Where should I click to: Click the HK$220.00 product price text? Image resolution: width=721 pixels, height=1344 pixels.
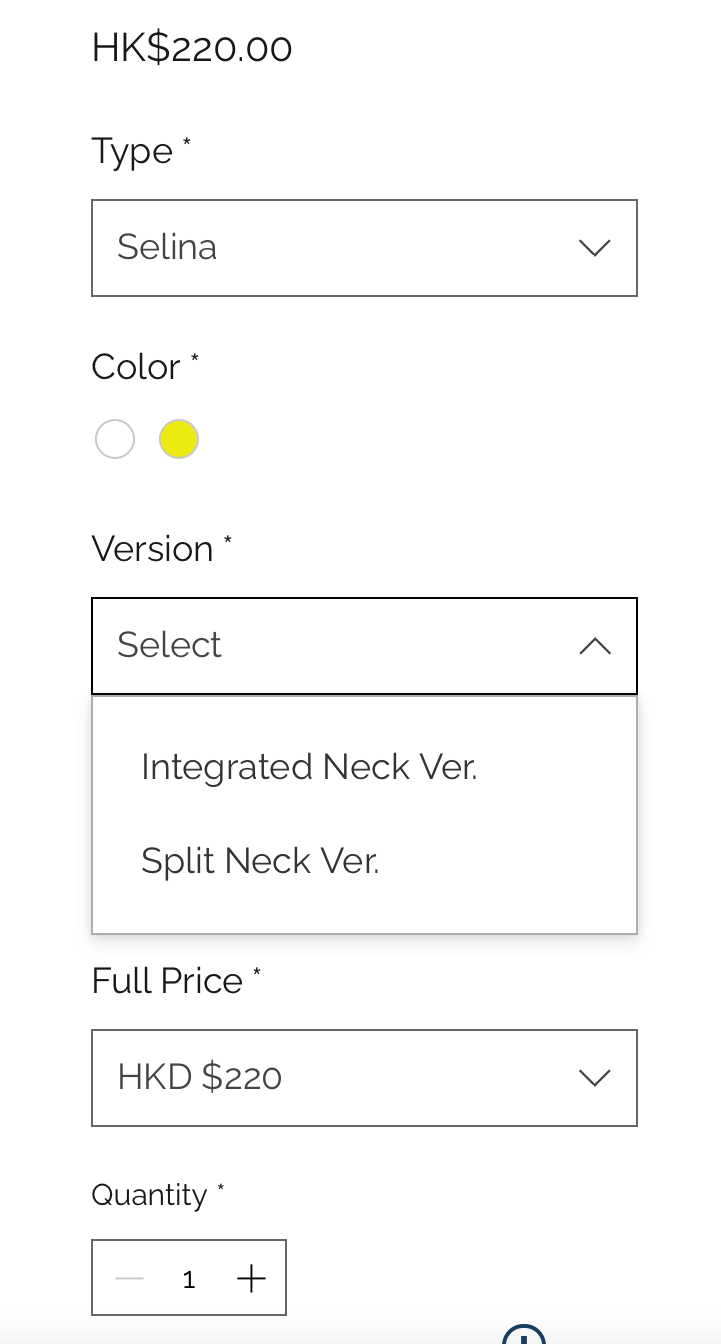192,48
